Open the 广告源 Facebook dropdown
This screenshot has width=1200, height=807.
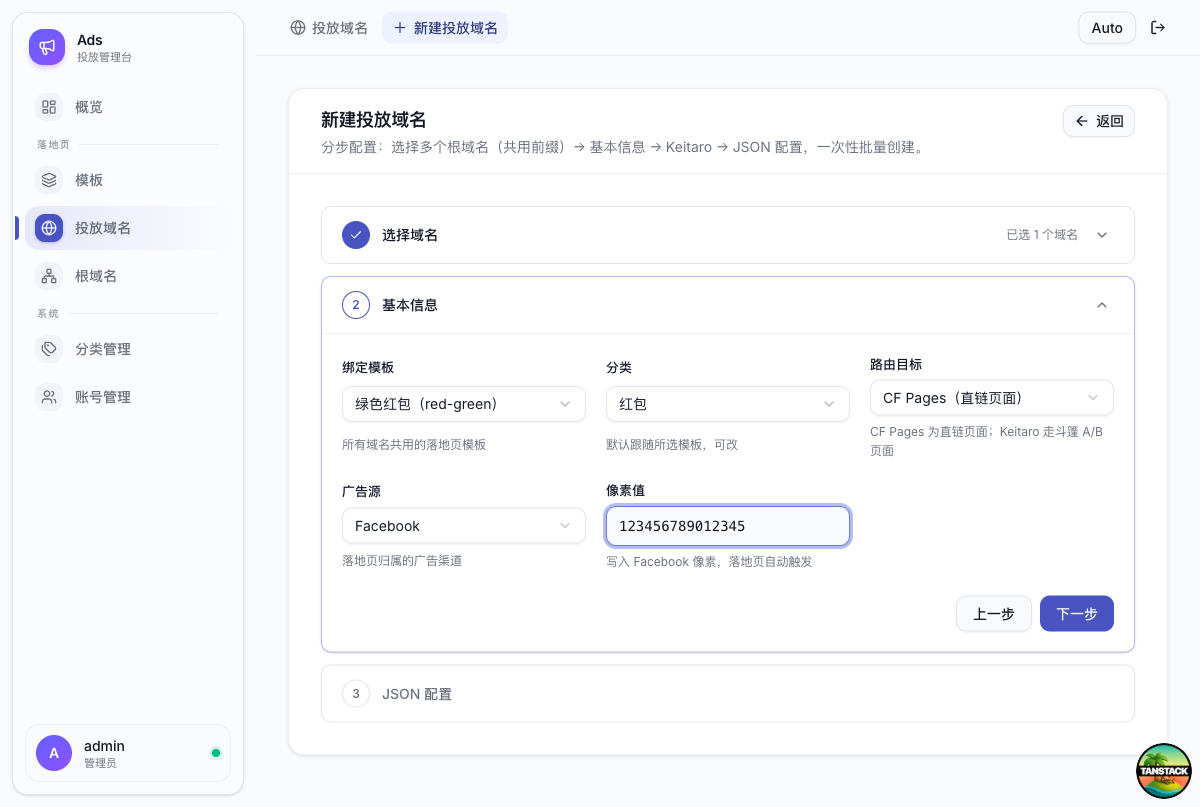[x=464, y=526]
